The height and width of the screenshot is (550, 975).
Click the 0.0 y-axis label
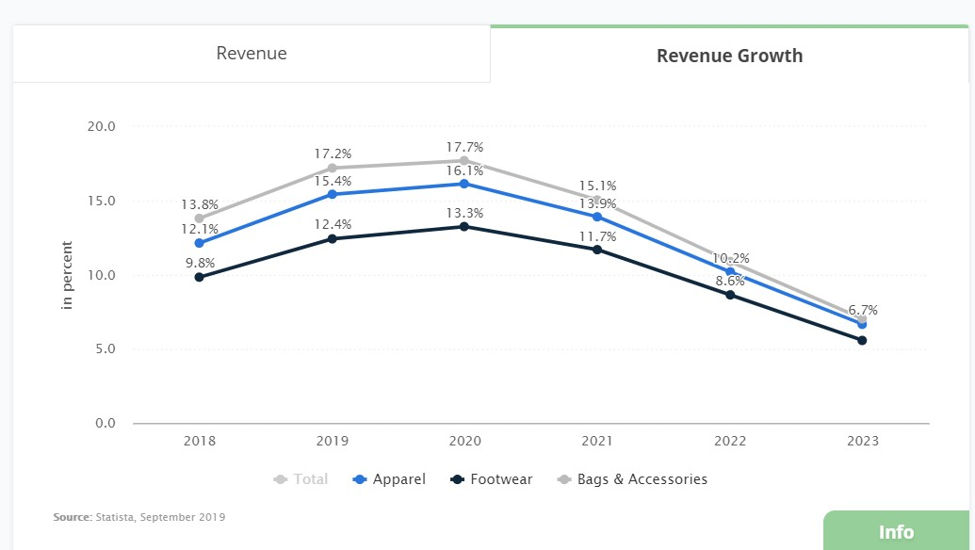[x=105, y=423]
